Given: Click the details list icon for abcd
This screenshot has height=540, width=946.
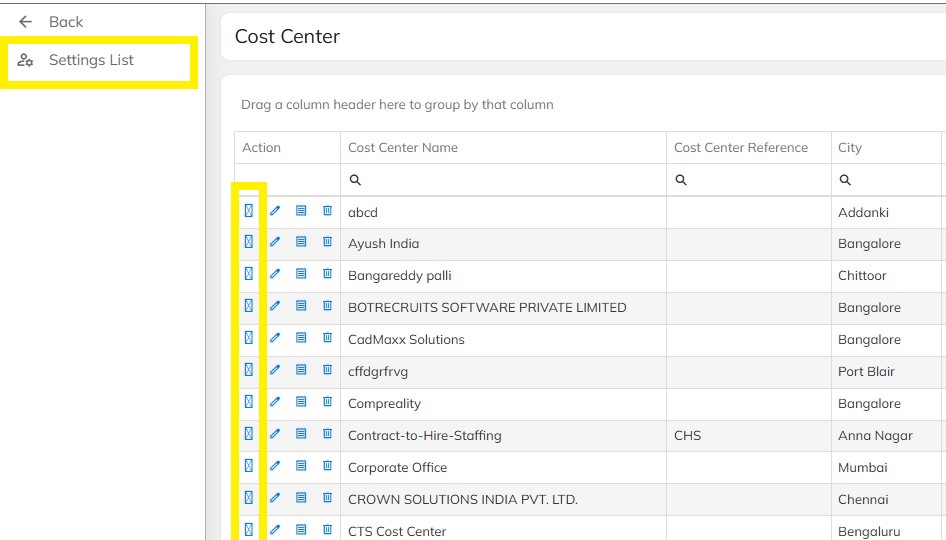Looking at the screenshot, I should [301, 211].
